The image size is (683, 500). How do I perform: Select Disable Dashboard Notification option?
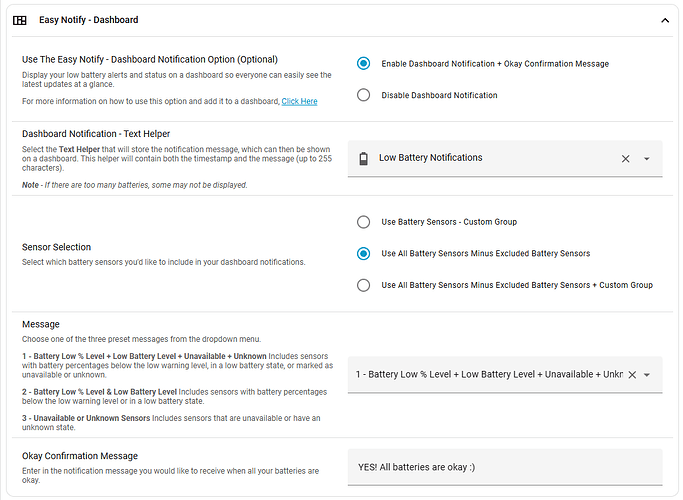tap(364, 95)
